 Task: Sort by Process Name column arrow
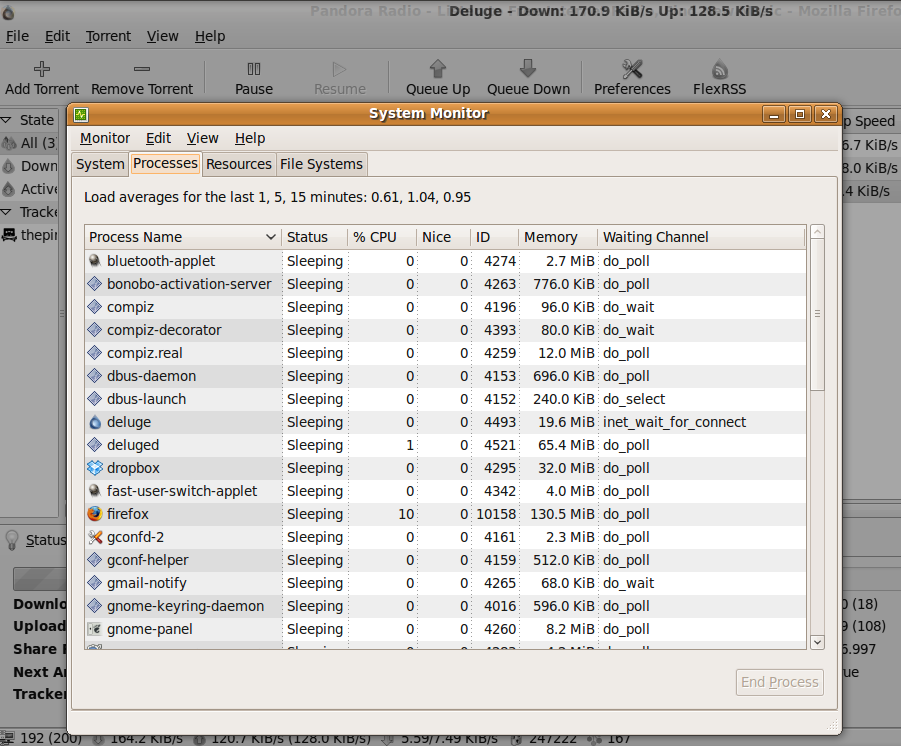[271, 237]
